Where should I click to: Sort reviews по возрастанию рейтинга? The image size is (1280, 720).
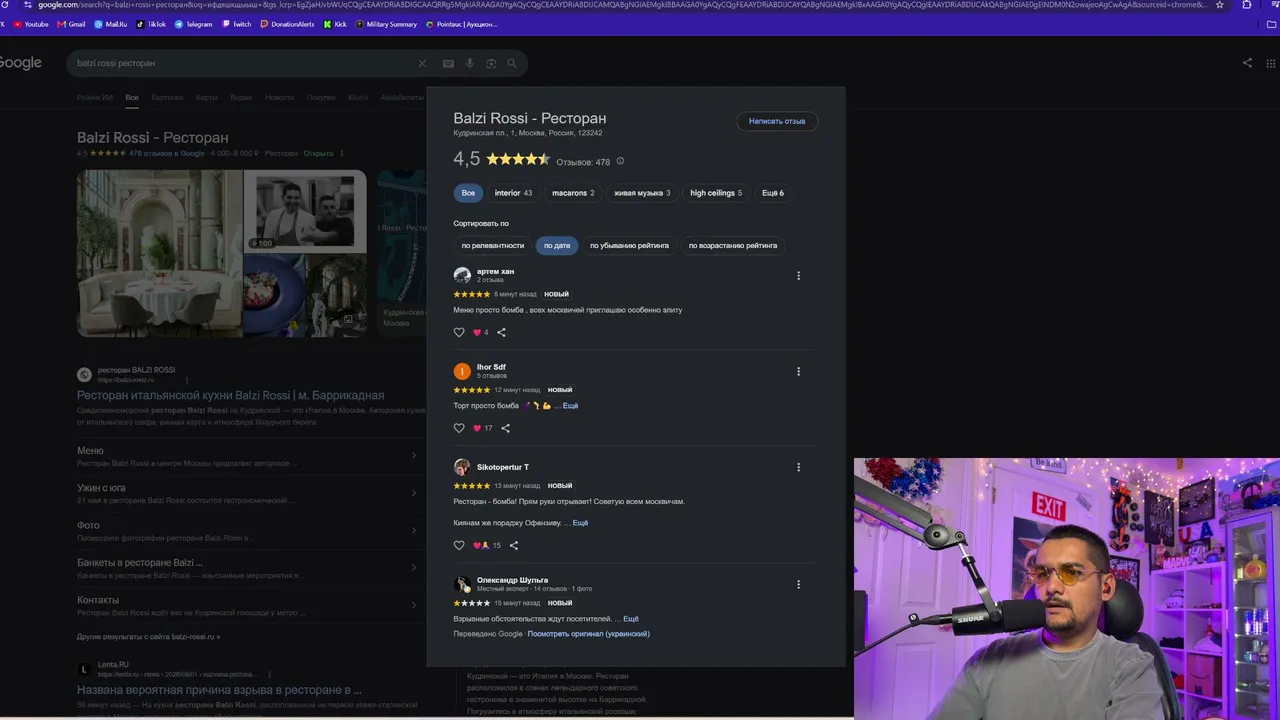tap(733, 245)
